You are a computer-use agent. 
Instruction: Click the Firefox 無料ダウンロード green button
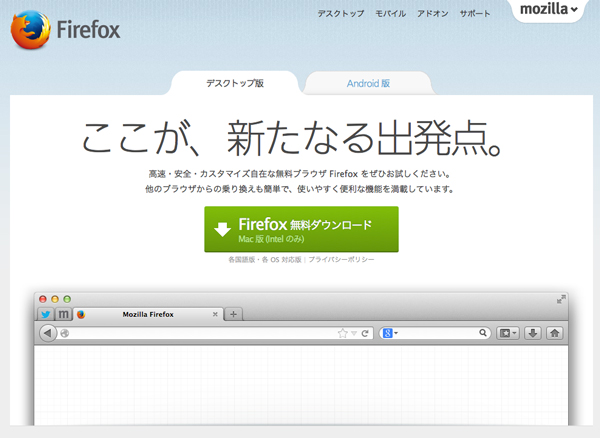tap(301, 229)
